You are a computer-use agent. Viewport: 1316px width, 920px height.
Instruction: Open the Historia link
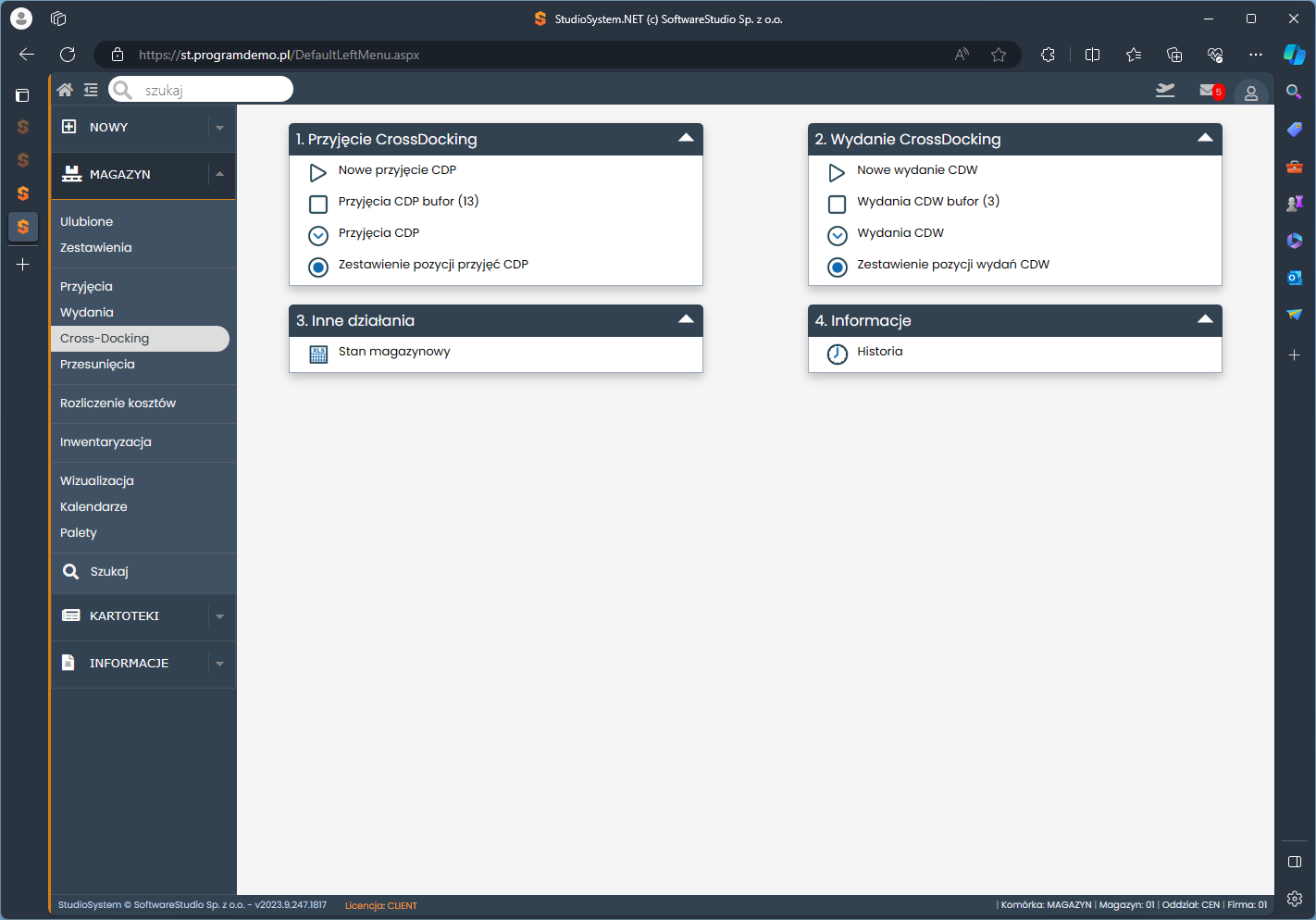(x=880, y=352)
